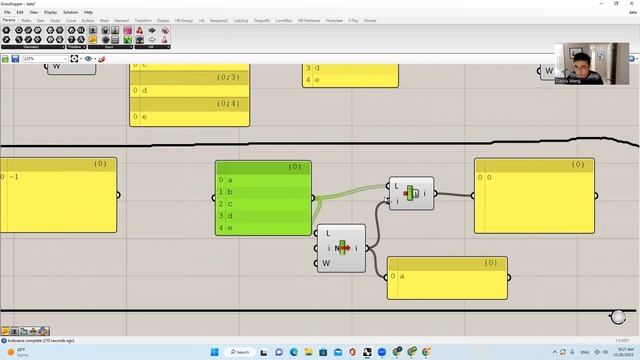Switch to the Kangaroo2 tab

pos(219,20)
